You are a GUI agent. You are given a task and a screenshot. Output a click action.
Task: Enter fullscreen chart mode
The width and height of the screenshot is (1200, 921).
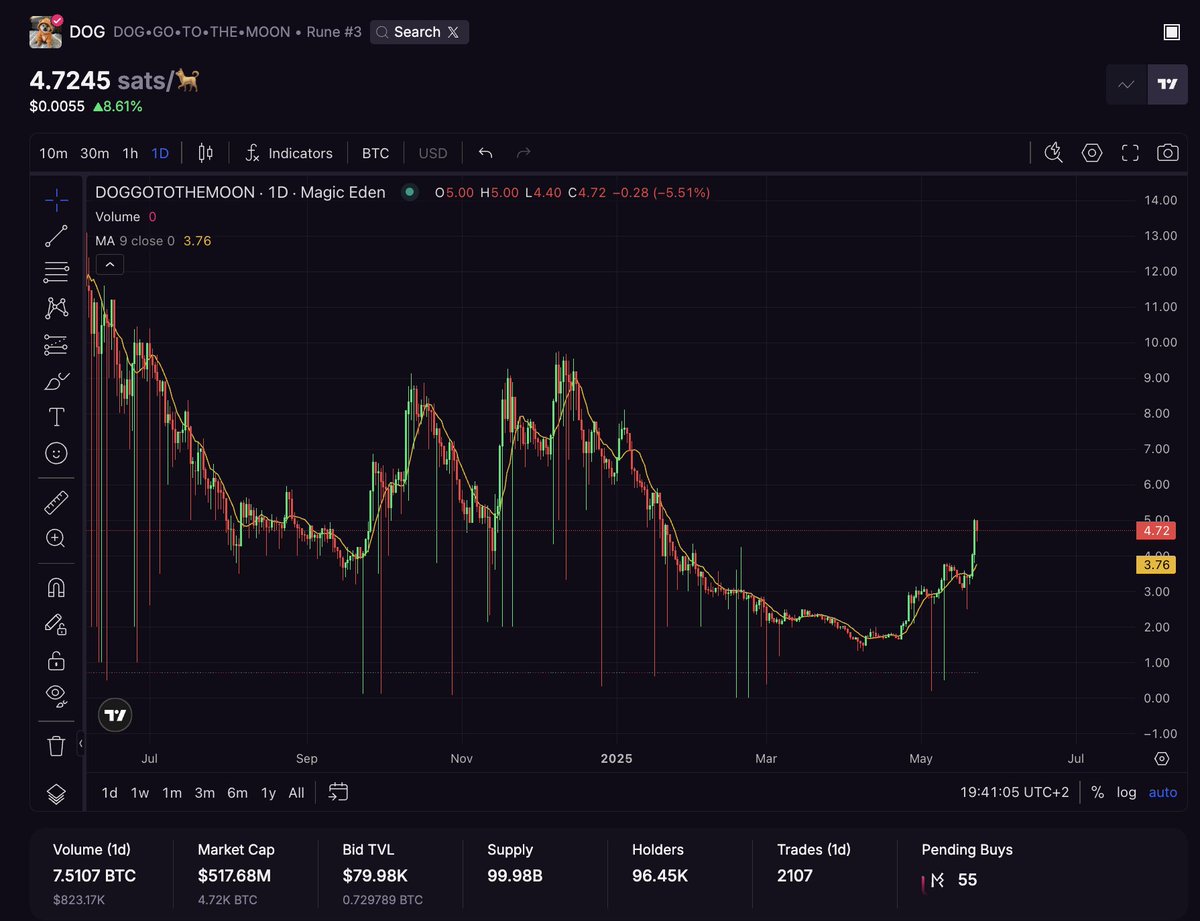click(1130, 153)
